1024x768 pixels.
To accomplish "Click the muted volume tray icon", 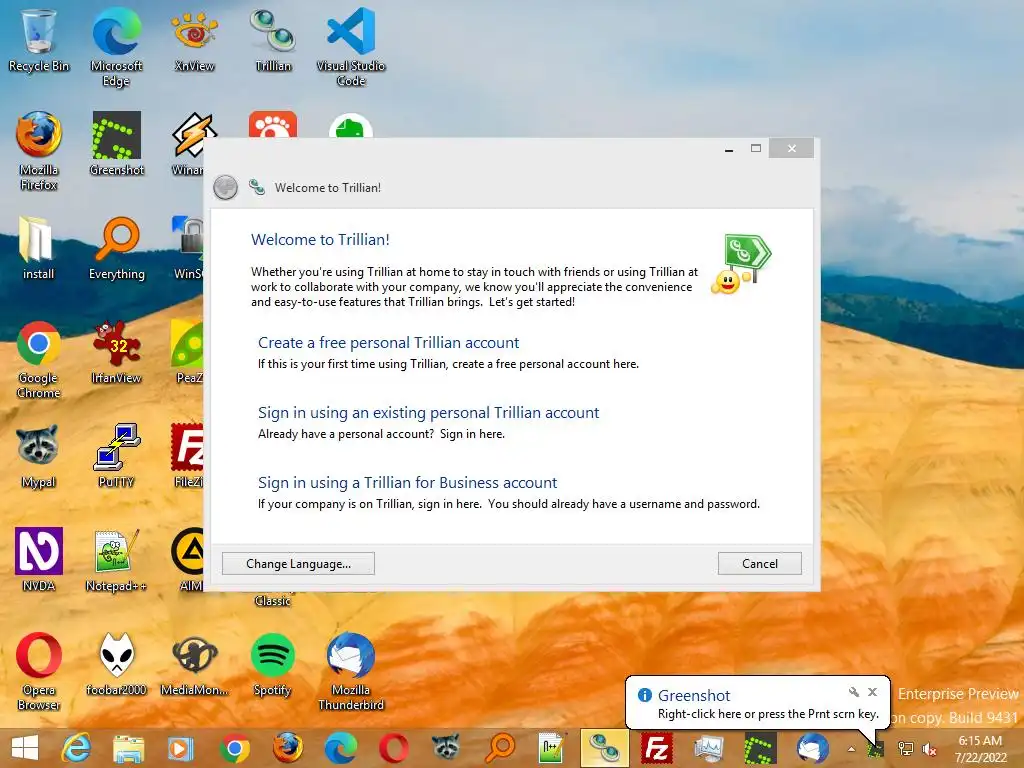I will pos(929,749).
